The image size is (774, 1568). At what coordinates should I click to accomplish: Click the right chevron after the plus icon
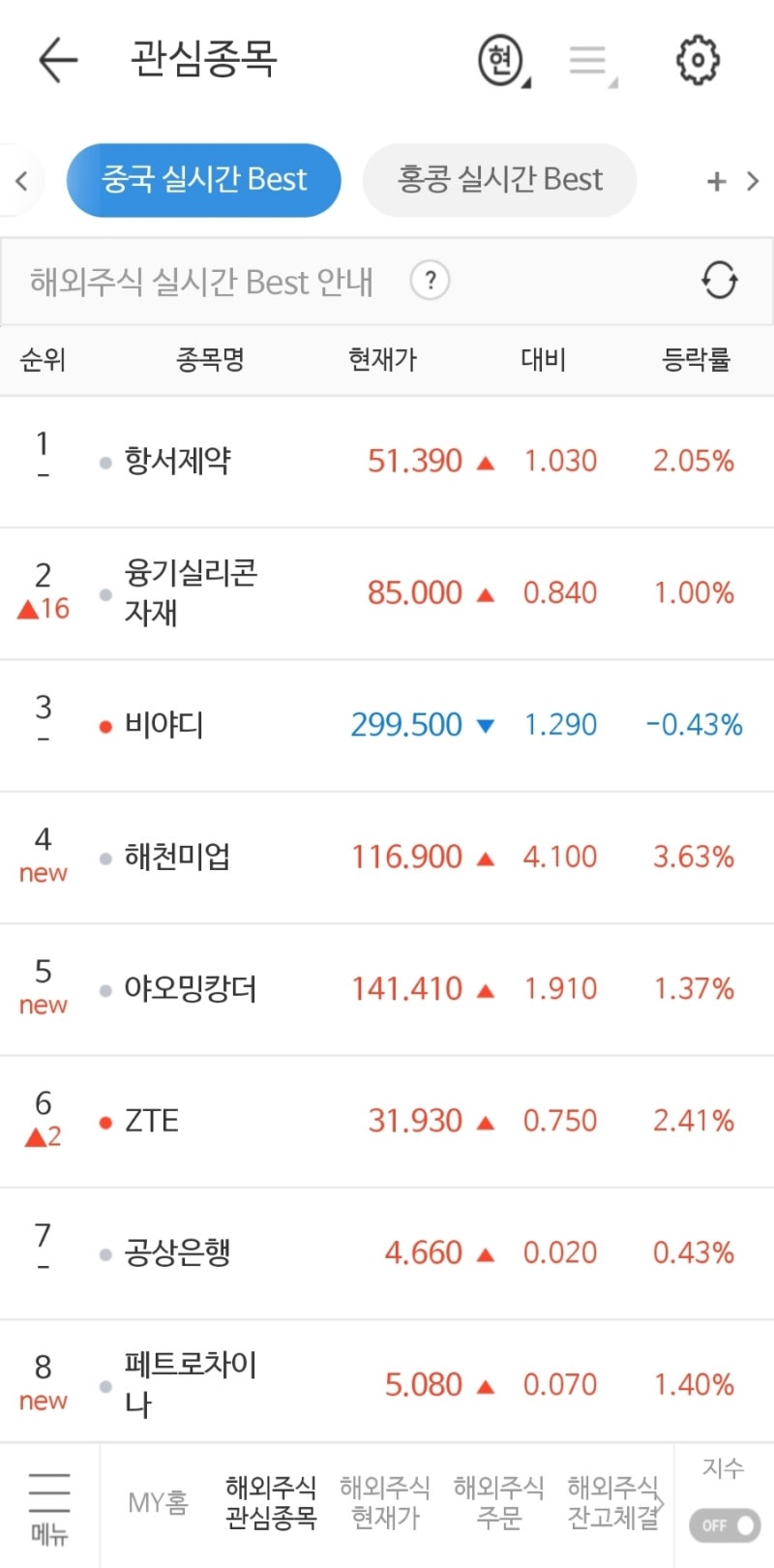pos(753,180)
